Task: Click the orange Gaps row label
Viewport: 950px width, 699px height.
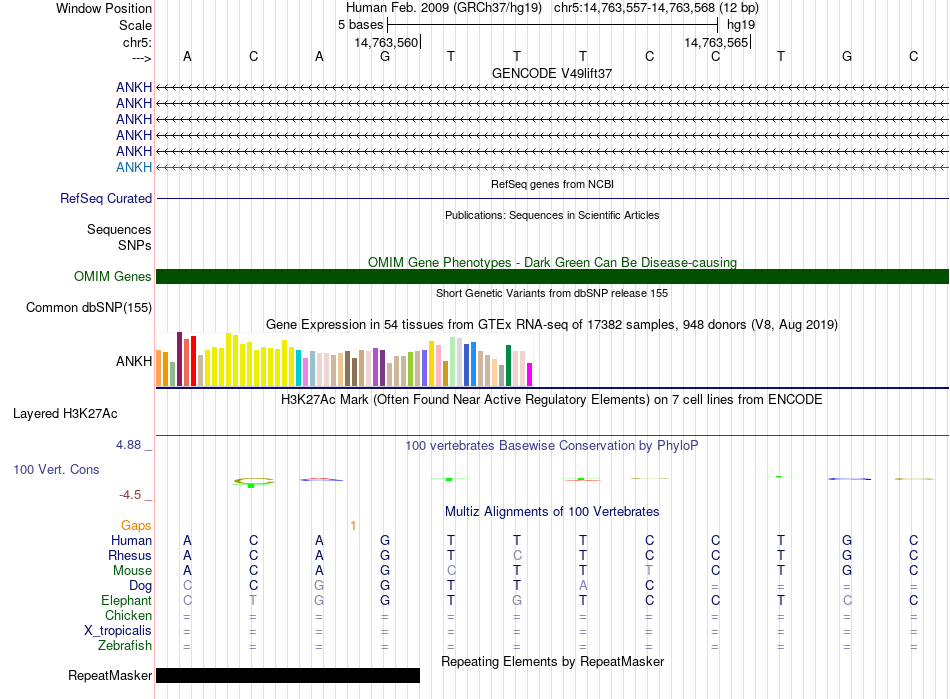Action: pos(136,525)
